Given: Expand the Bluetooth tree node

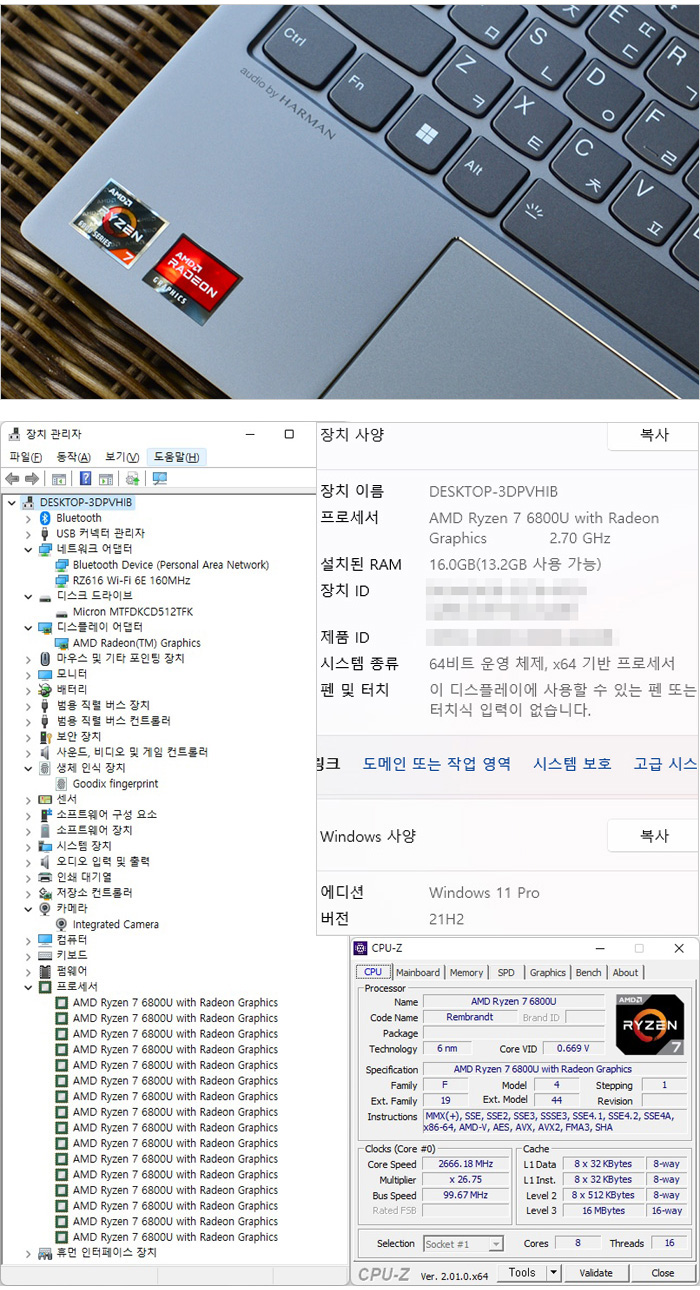Looking at the screenshot, I should 28,518.
